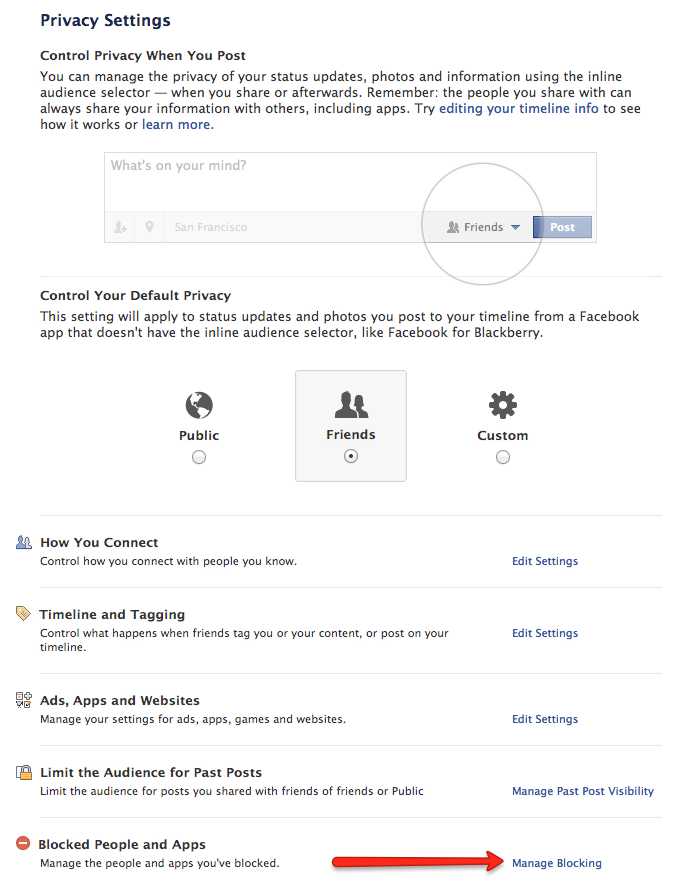Click the Custom gear icon

tap(502, 405)
